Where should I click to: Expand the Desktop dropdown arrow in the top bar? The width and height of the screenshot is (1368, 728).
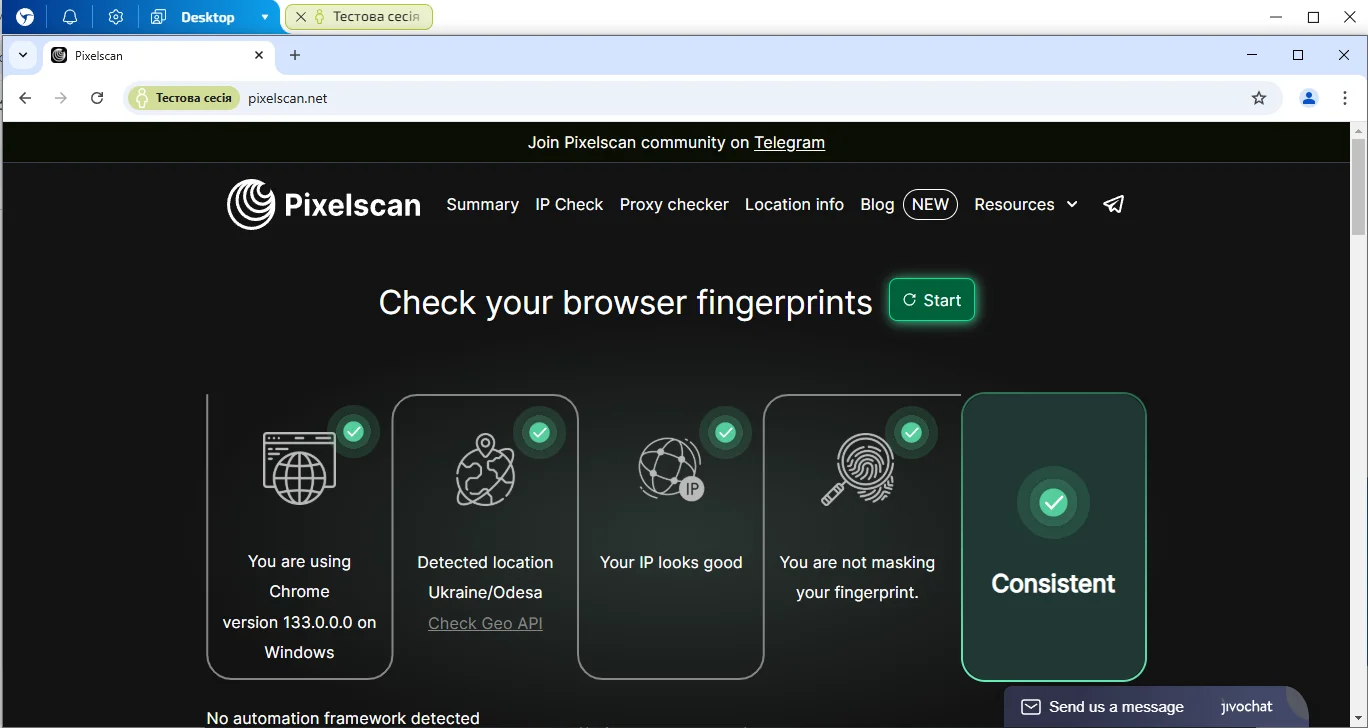coord(264,17)
